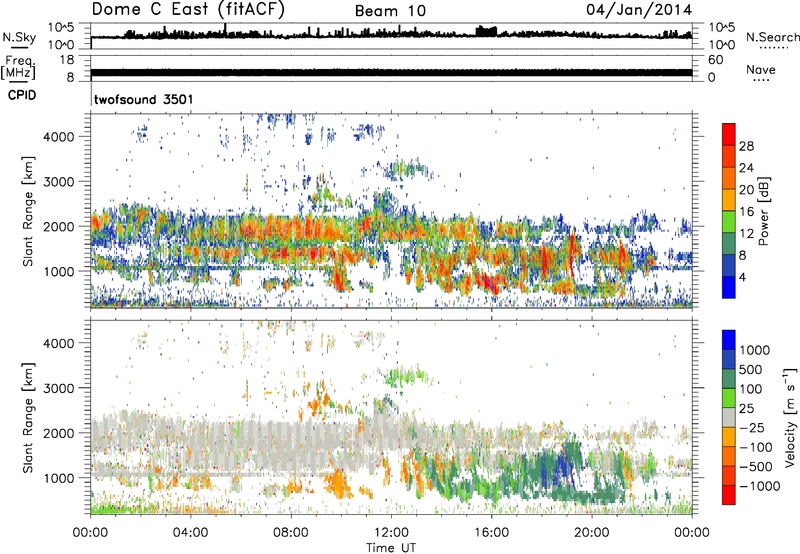Screen dimensions: 800x554
Task: Click the '18' tick on the frequency axis
Action: (66, 60)
